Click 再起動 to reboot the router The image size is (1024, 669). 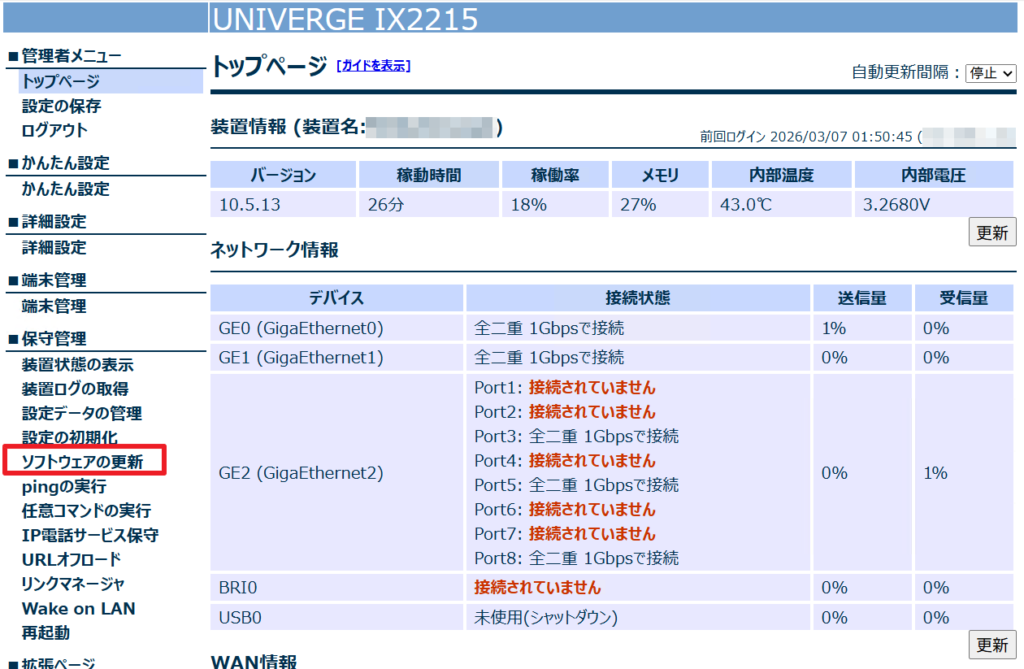tap(46, 633)
